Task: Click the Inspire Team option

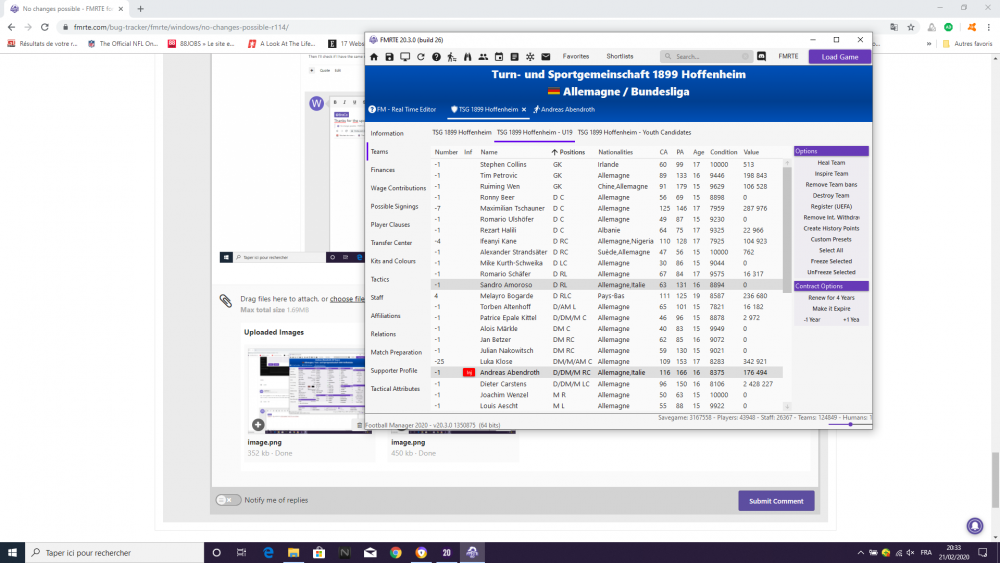Action: click(831, 173)
